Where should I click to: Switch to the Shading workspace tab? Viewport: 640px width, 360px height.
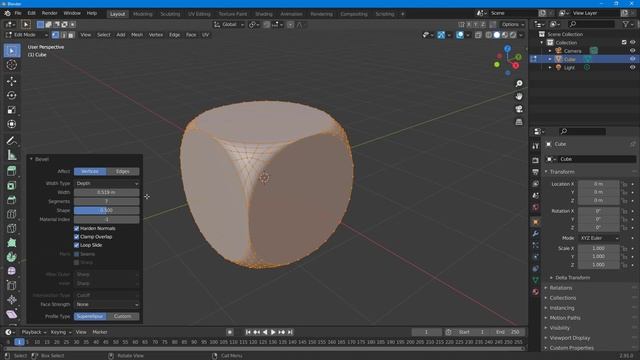(264, 14)
